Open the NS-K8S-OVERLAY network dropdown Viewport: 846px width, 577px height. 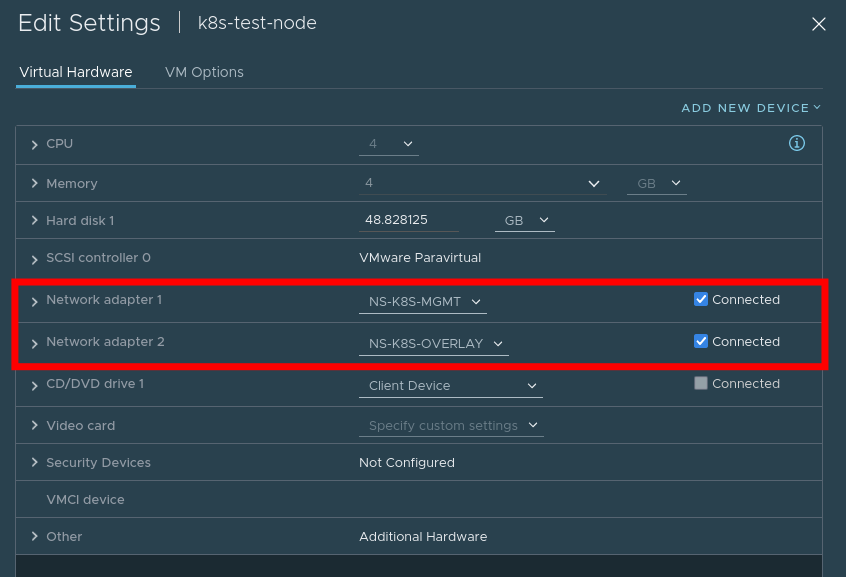click(x=434, y=344)
